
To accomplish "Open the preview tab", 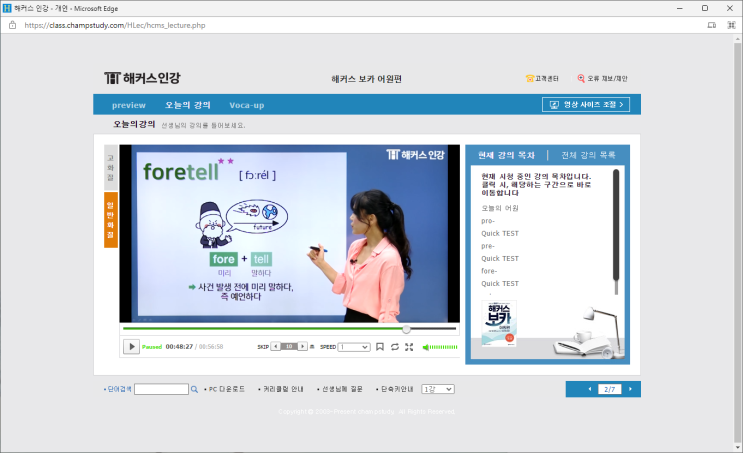I will 128,105.
